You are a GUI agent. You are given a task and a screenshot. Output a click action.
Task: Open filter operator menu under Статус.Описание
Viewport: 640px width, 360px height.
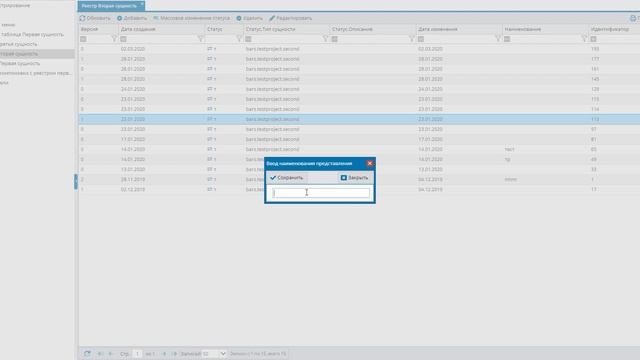pos(334,39)
